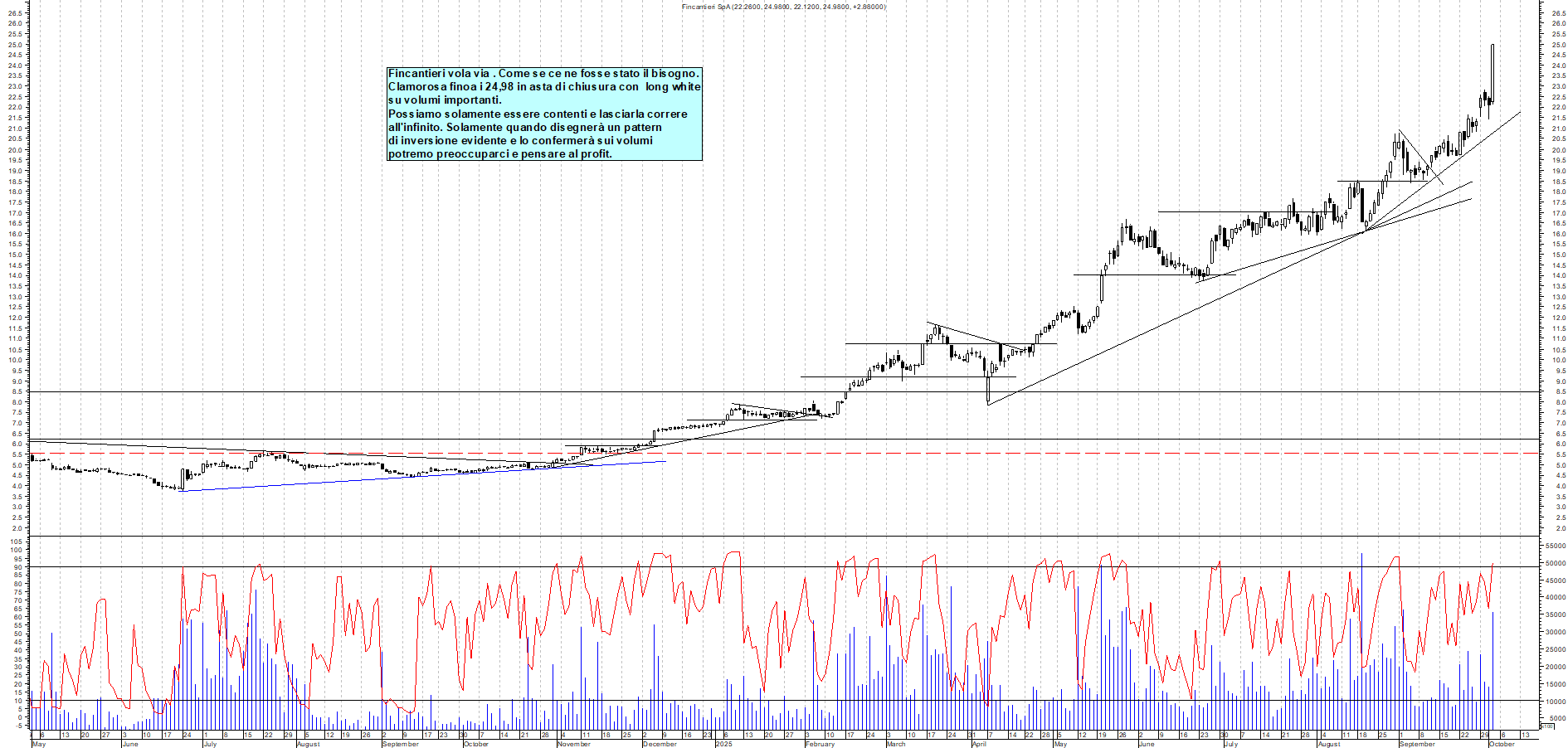Viewport: 1568px width, 748px height.
Task: Select the cyan commentary text box
Action: click(544, 114)
